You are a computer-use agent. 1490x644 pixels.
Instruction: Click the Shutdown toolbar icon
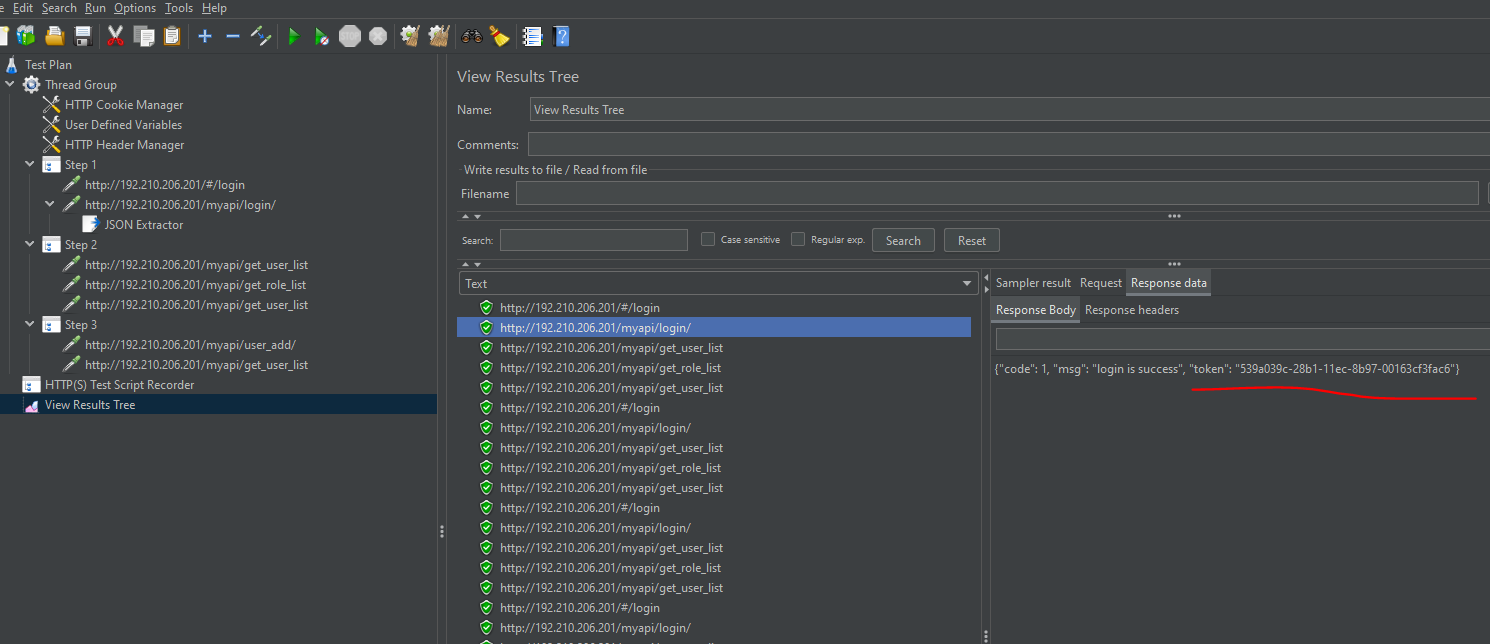pyautogui.click(x=378, y=37)
